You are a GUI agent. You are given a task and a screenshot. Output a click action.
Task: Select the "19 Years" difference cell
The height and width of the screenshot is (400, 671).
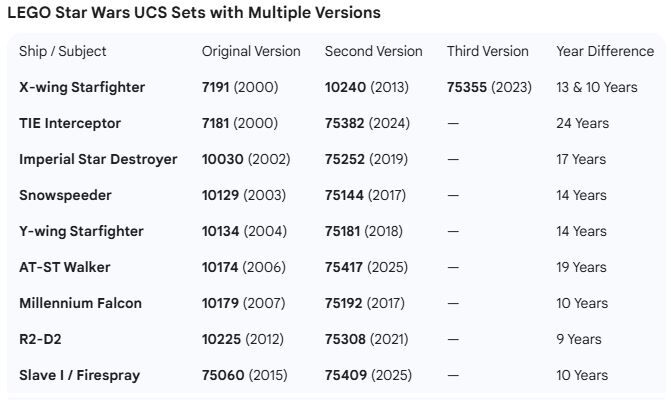point(581,267)
